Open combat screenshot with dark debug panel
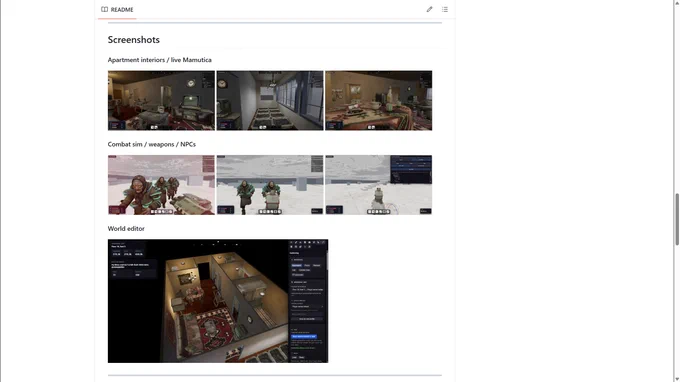This screenshot has height=382, width=680. (379, 185)
